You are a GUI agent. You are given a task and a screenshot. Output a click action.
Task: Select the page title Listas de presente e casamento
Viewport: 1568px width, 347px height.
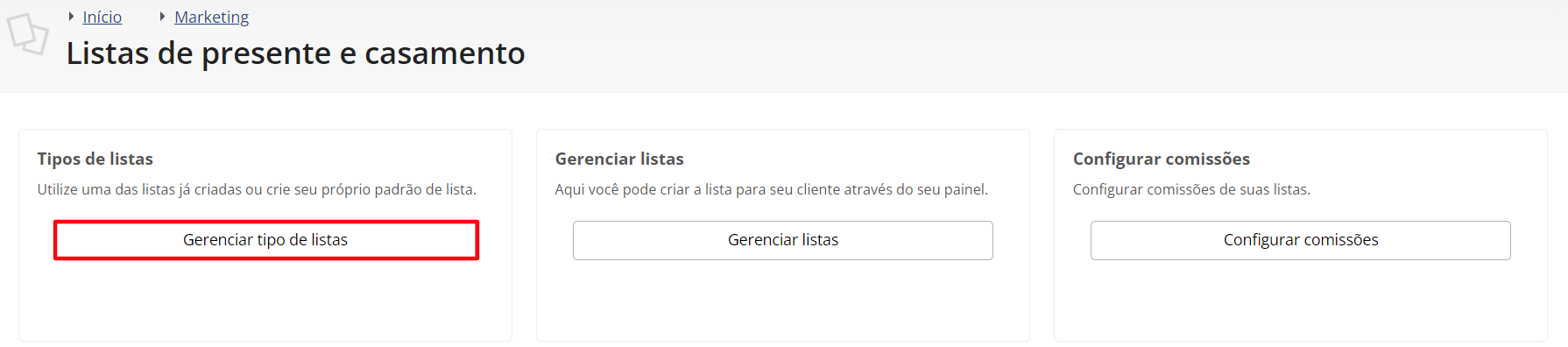coord(295,53)
